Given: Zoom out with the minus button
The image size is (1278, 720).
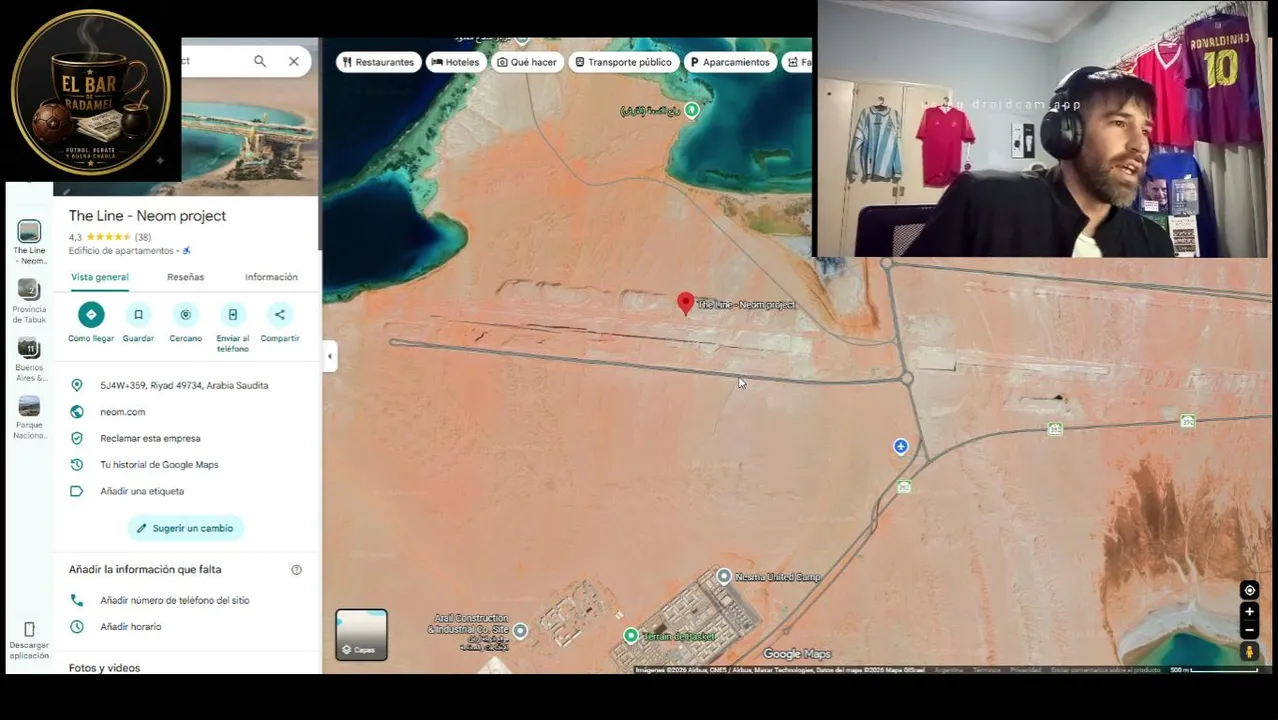Looking at the screenshot, I should pos(1249,630).
